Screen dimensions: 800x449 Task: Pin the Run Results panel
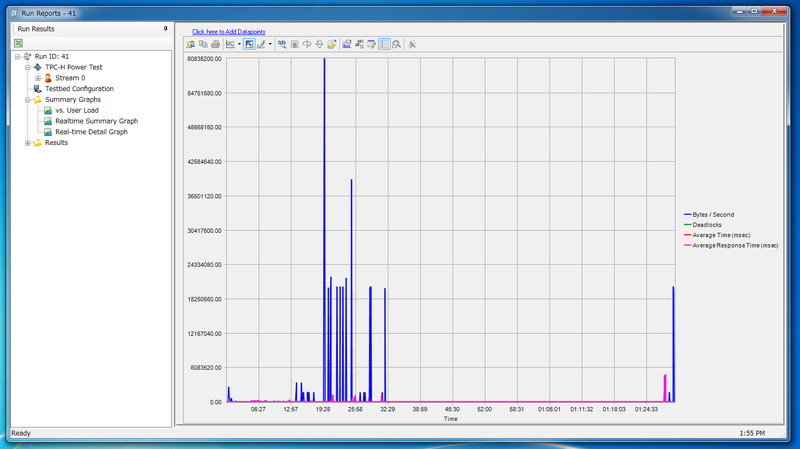pos(165,29)
